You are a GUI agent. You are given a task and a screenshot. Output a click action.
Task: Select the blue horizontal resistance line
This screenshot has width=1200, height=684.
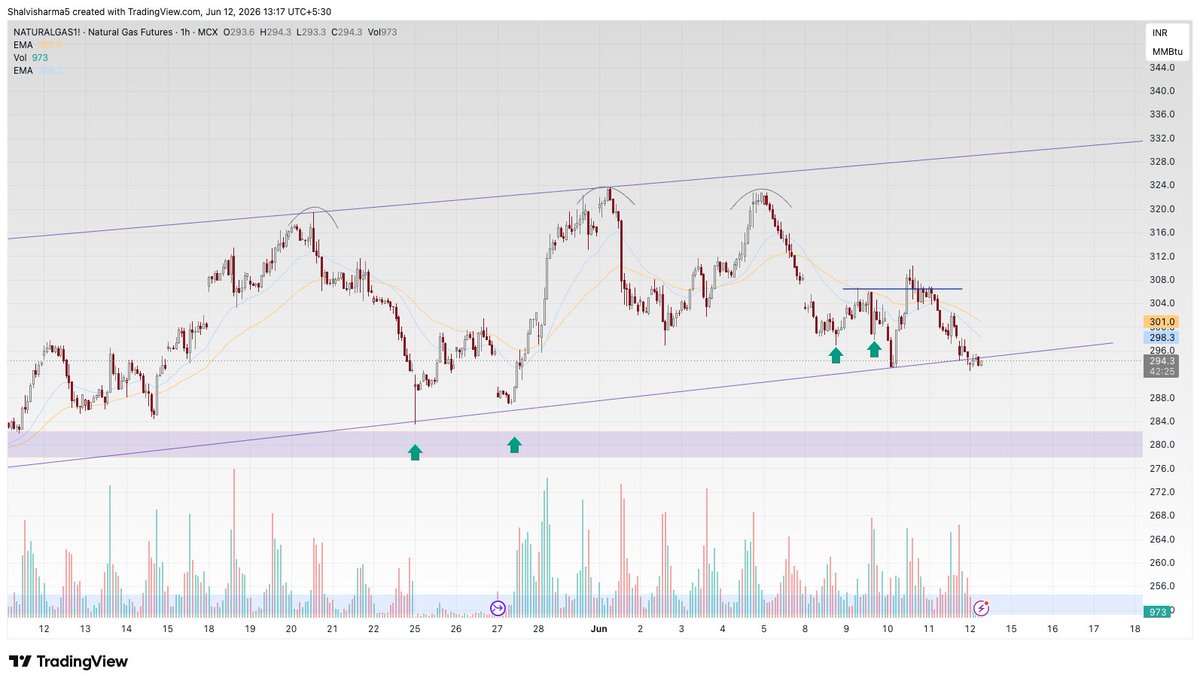[902, 289]
